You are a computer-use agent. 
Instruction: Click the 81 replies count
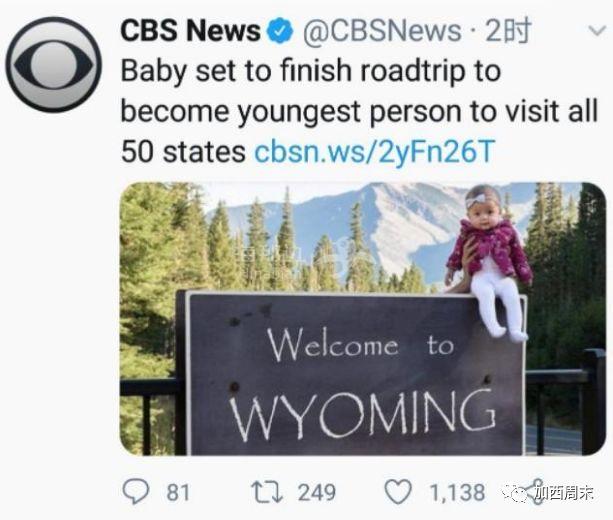click(x=178, y=492)
